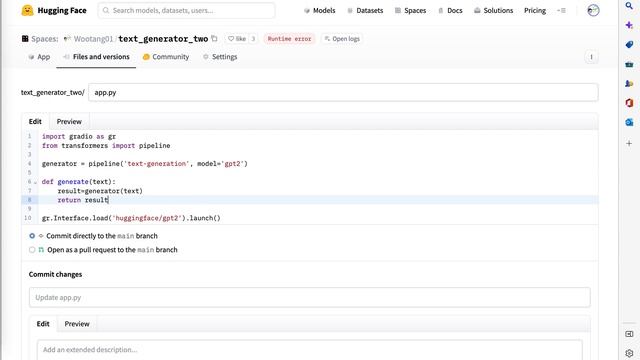Open the Outlook icon in sidebar

(629, 122)
